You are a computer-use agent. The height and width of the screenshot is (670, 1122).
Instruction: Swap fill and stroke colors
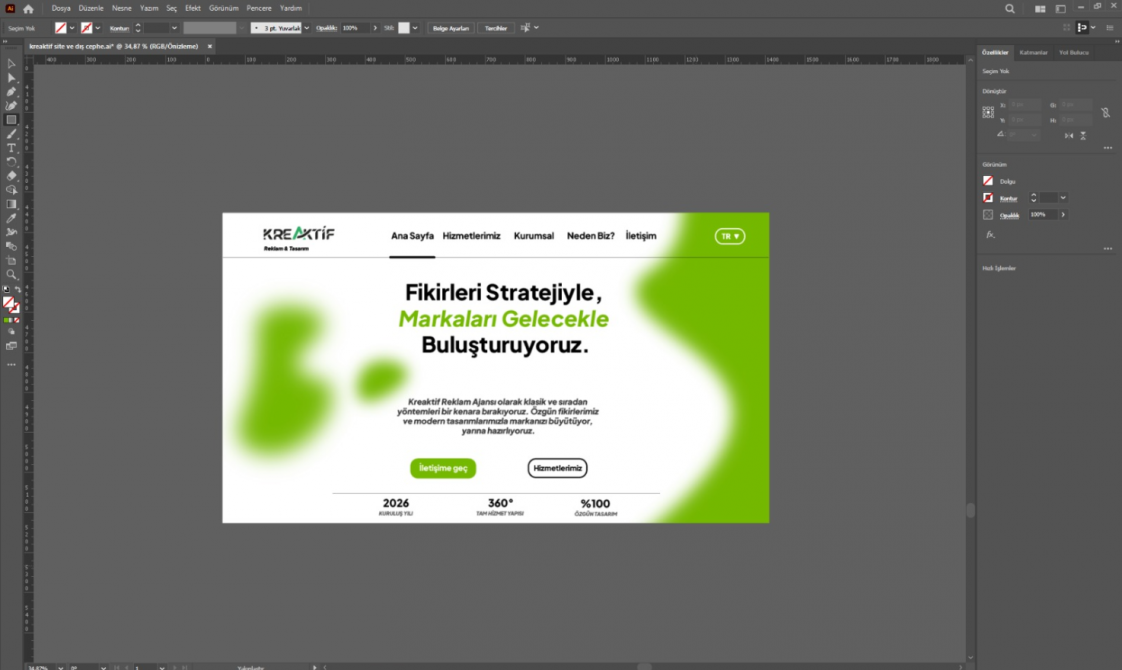(18, 289)
